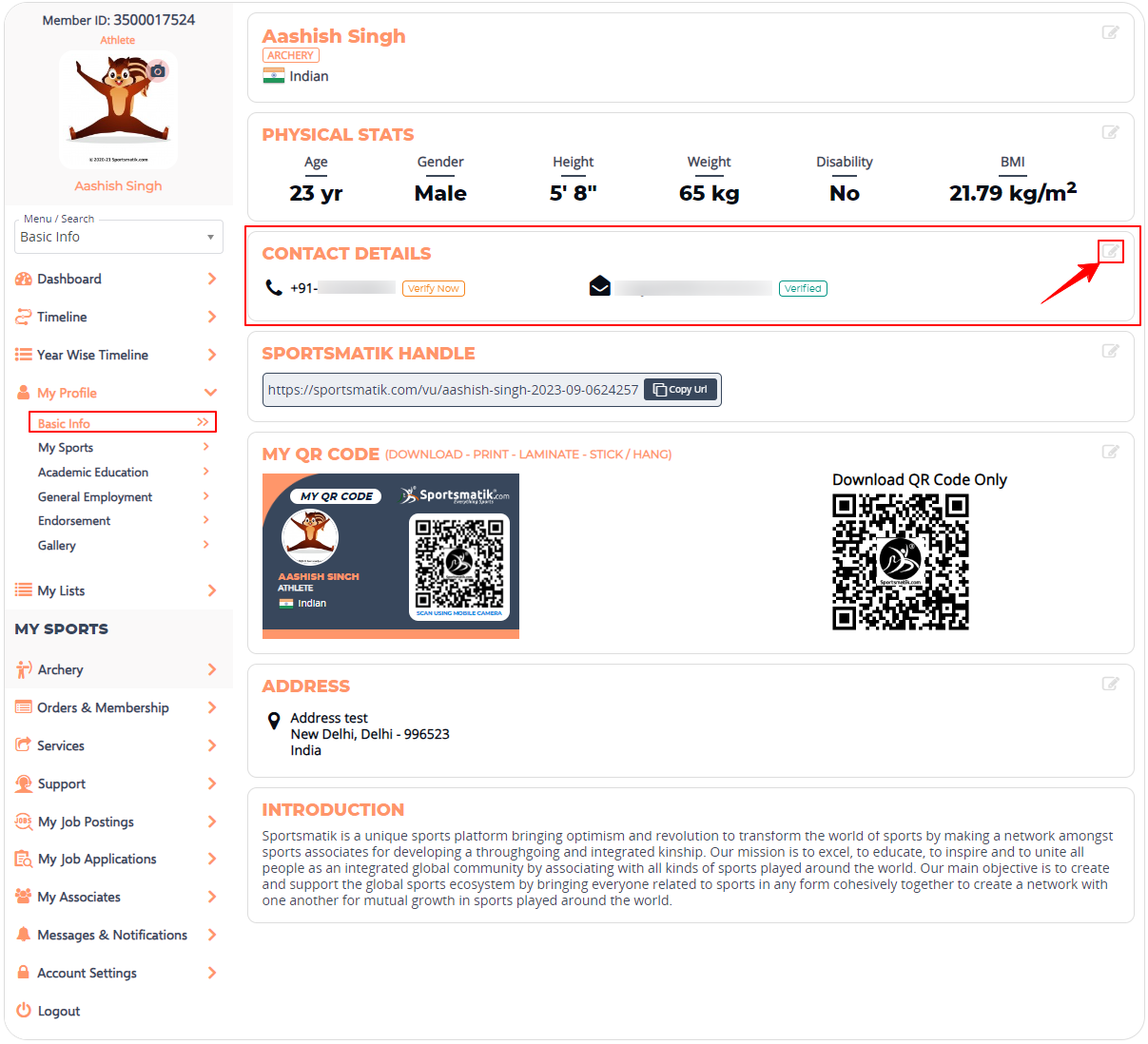Edit the Address section

coord(1110,684)
